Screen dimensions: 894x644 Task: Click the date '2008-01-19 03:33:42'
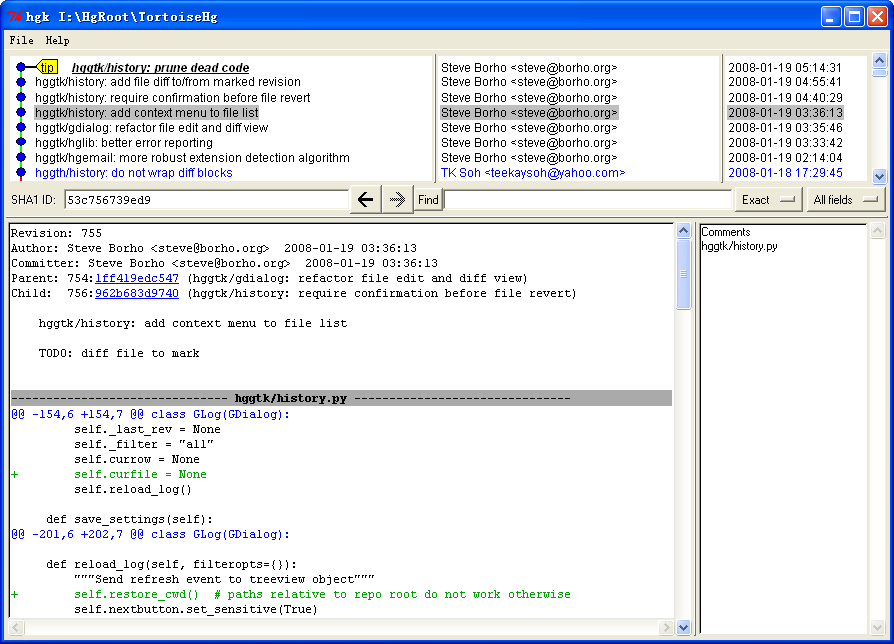pos(785,142)
